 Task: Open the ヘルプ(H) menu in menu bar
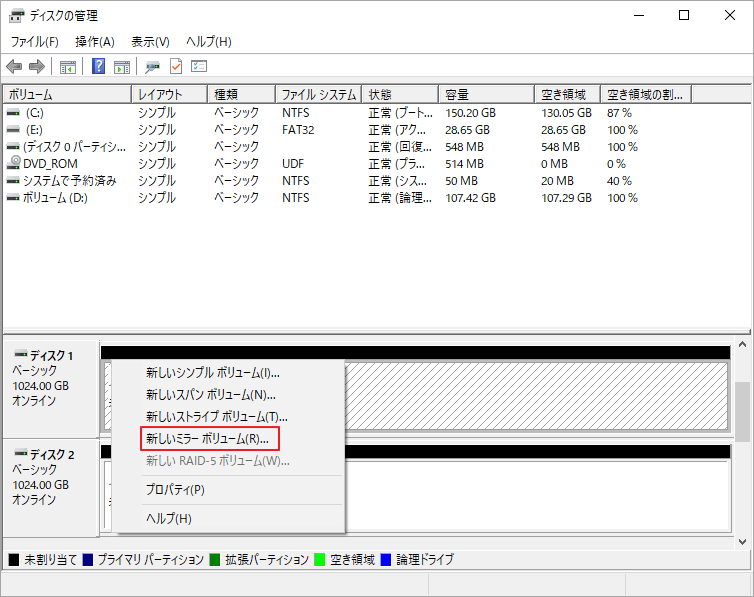pos(209,42)
